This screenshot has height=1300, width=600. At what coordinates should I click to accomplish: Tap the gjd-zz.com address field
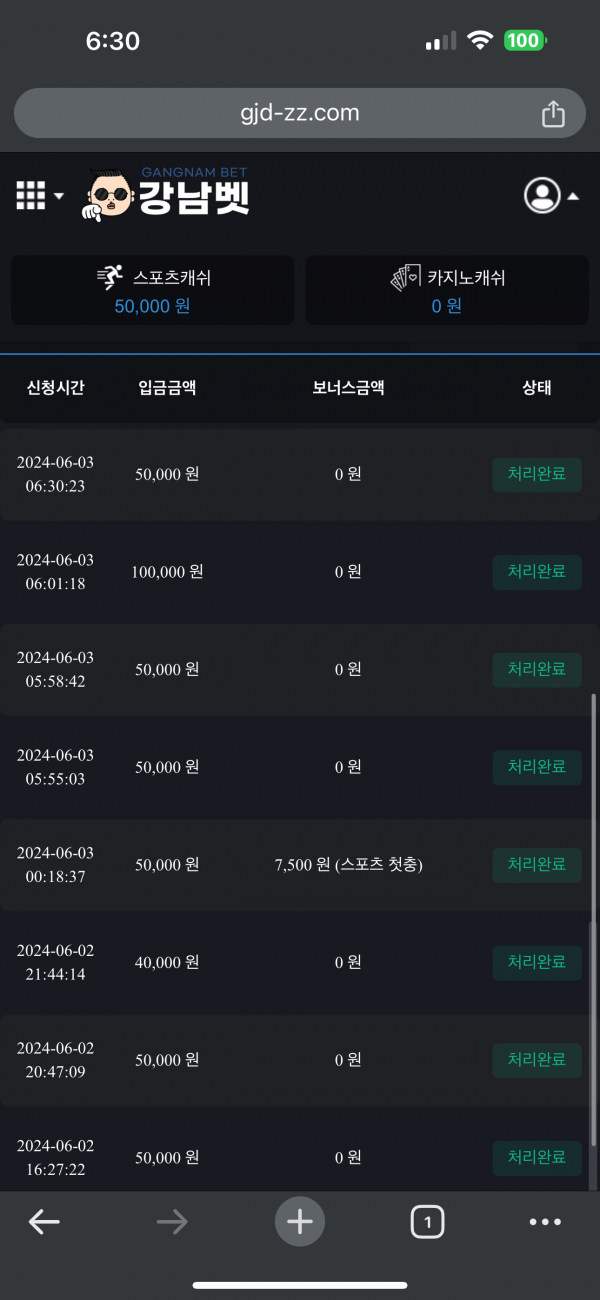pos(299,113)
